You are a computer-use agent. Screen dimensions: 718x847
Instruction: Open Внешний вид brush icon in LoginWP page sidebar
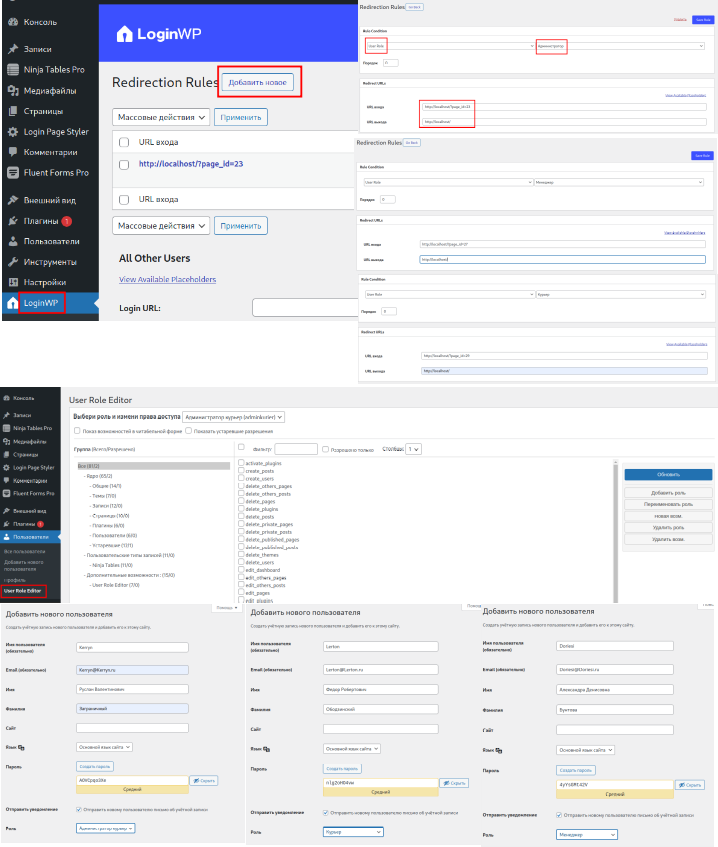13,200
